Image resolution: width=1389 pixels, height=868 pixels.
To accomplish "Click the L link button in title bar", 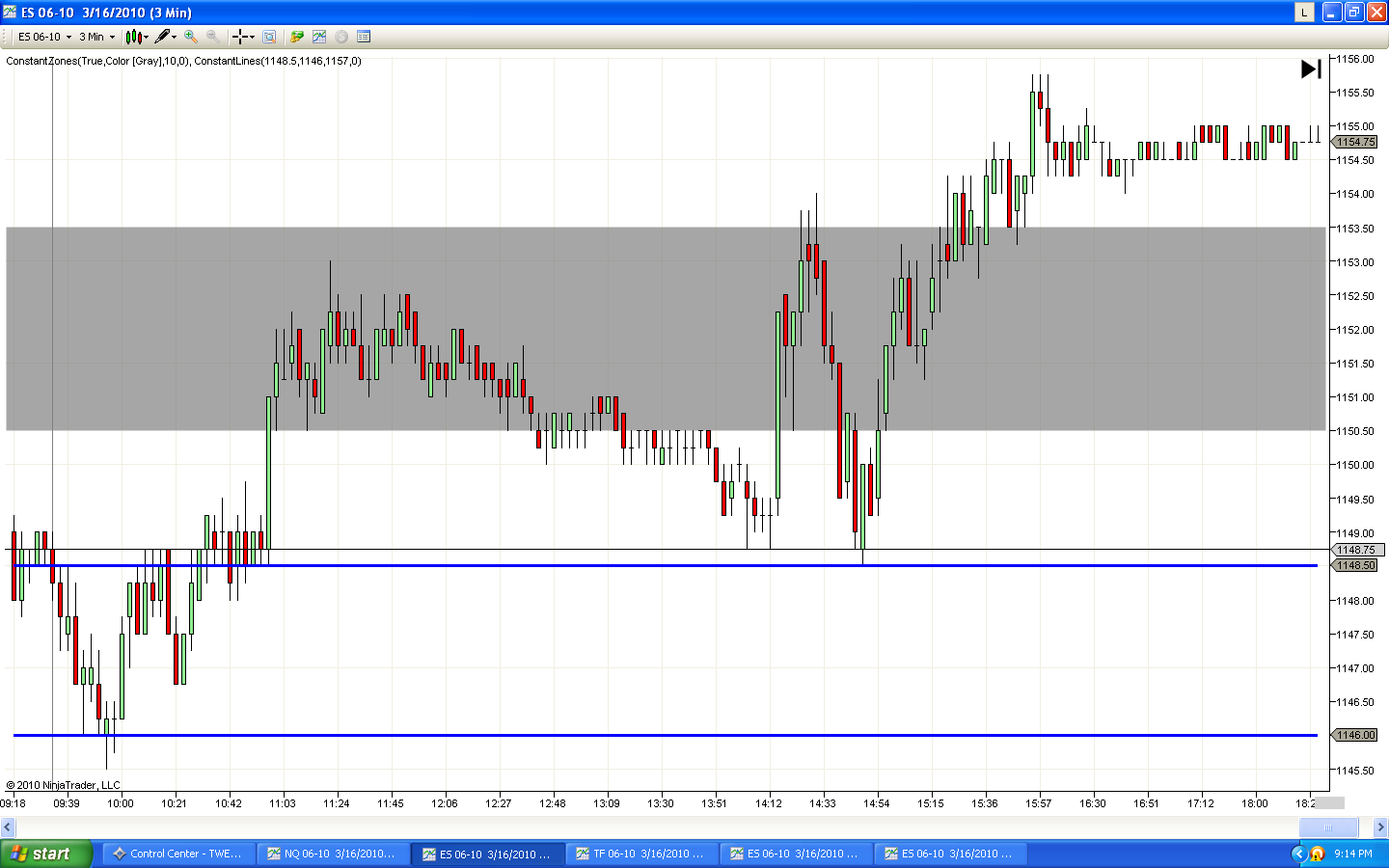I will pyautogui.click(x=1304, y=12).
